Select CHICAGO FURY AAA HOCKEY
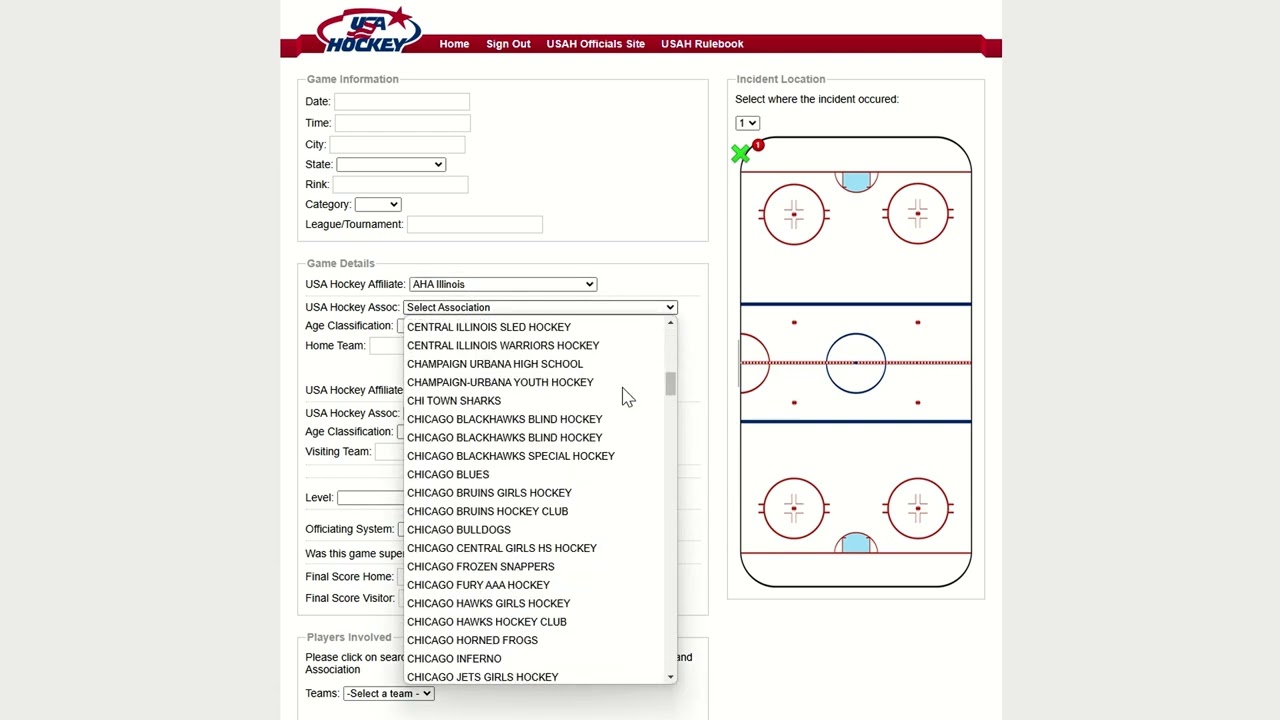 point(534,585)
